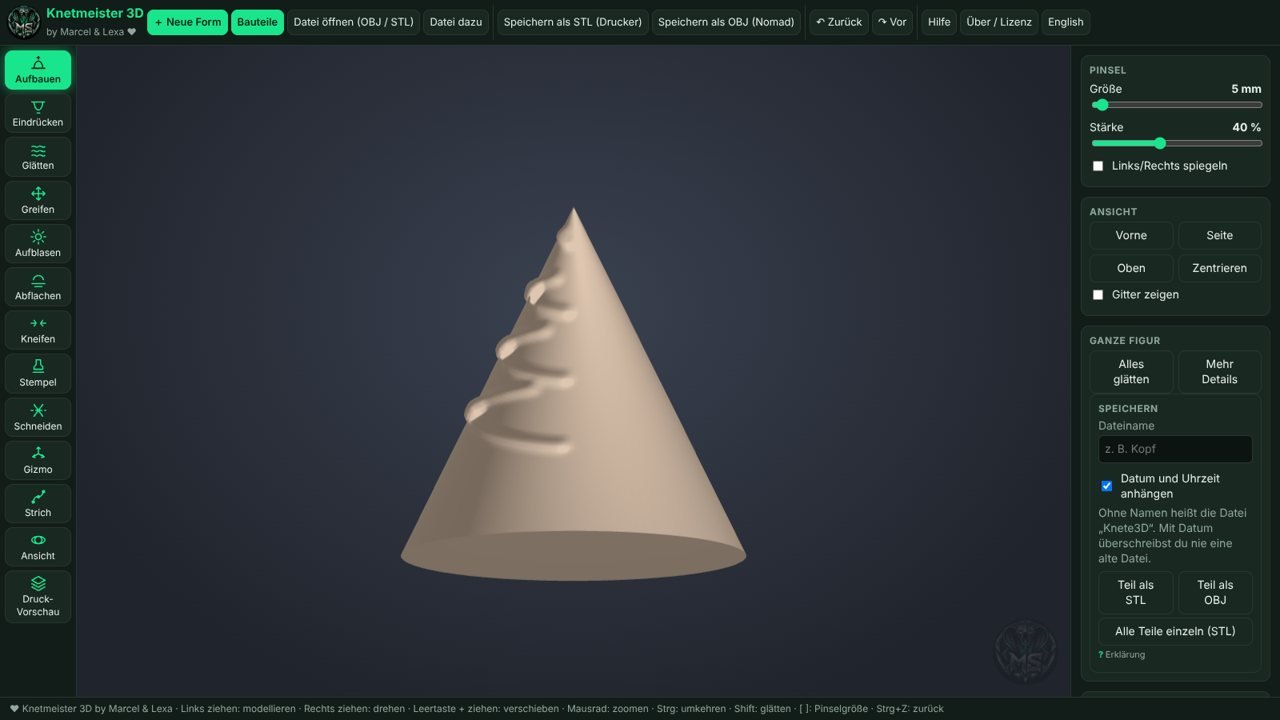Screen dimensions: 1280x720
Task: Switch to the Oben view
Action: [1131, 268]
